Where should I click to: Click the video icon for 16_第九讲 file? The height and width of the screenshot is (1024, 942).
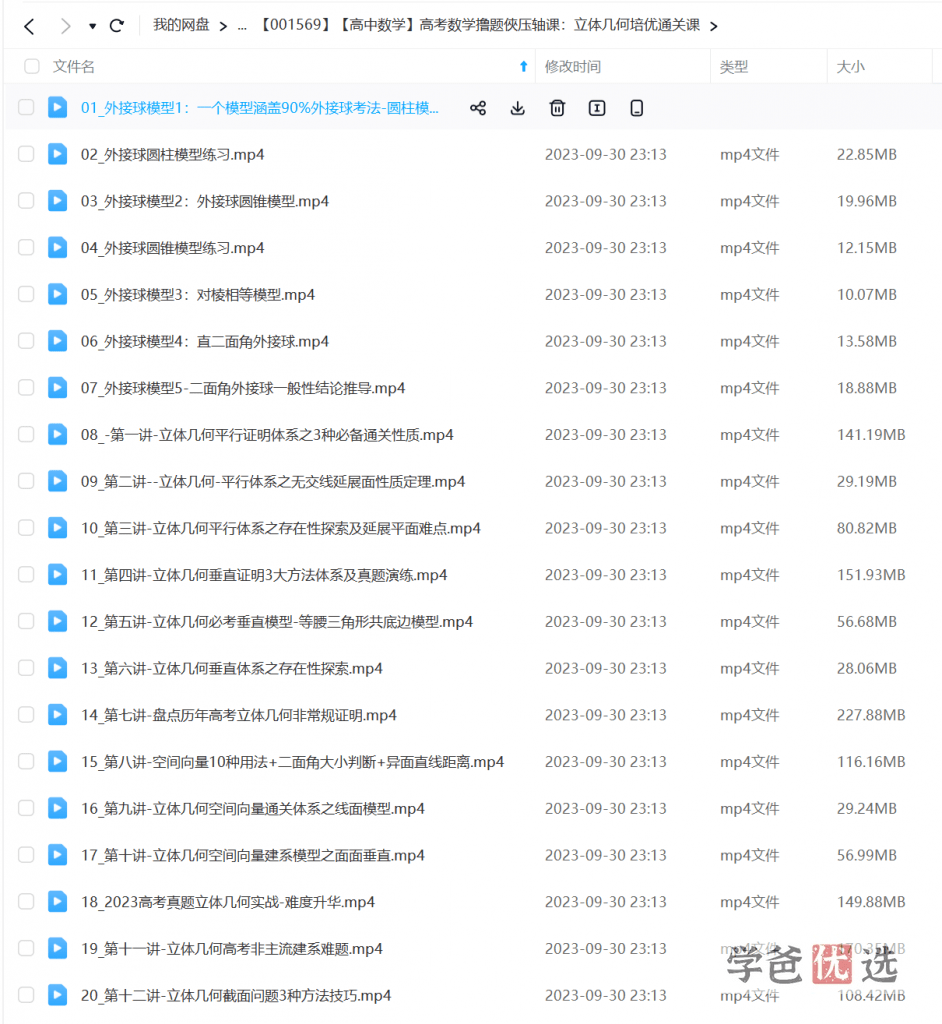coord(57,808)
